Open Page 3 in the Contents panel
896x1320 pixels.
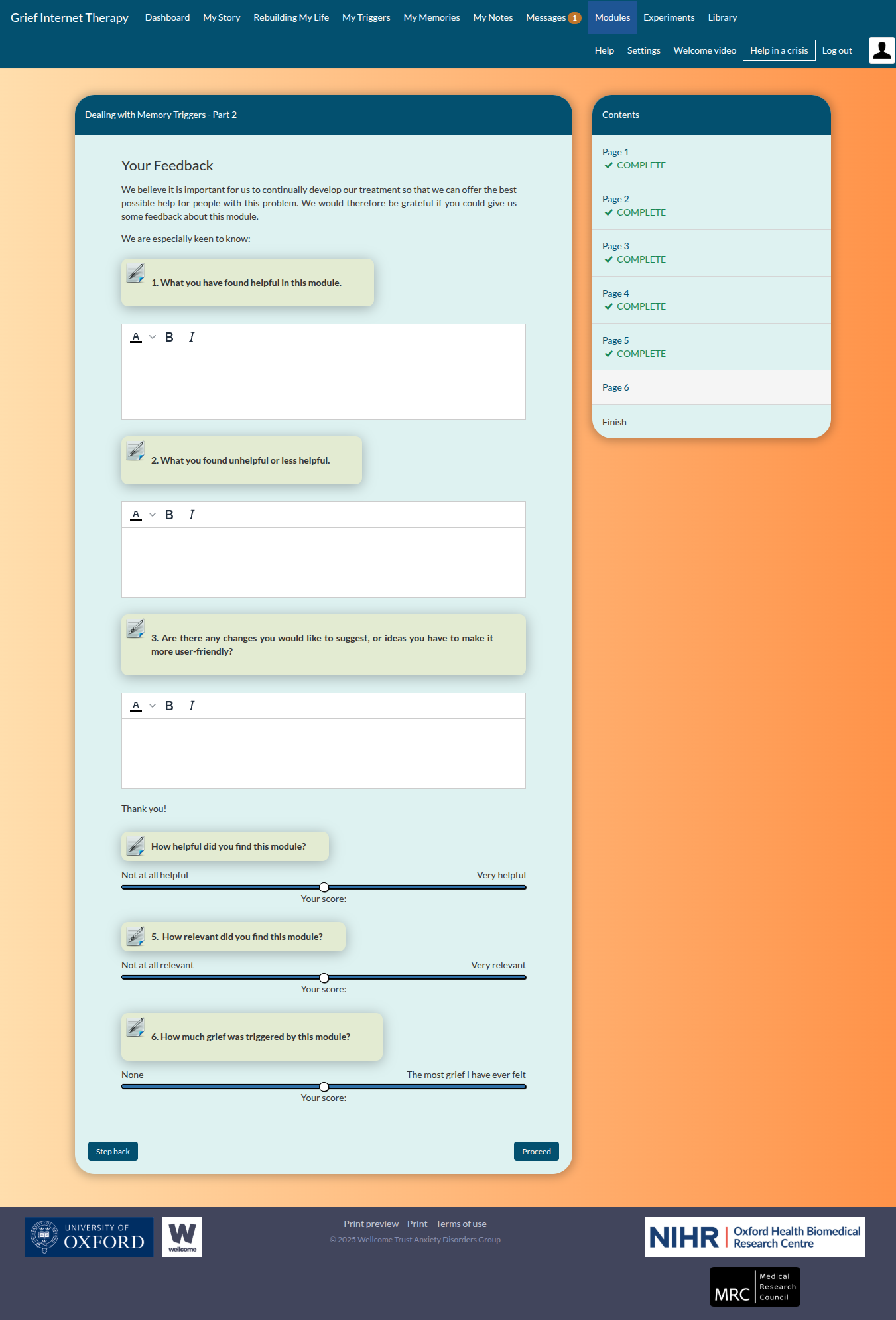tap(712, 253)
